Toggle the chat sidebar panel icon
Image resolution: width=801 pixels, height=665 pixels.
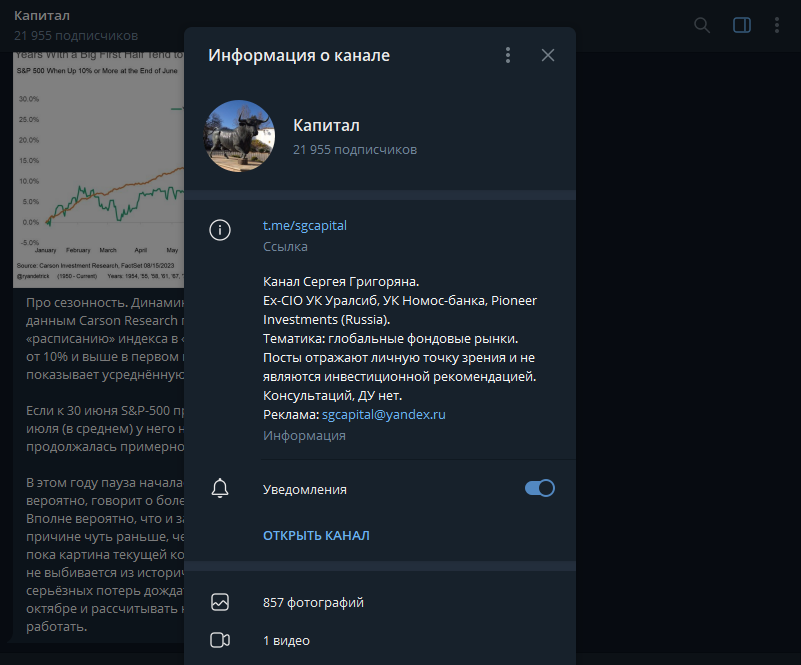pyautogui.click(x=741, y=25)
